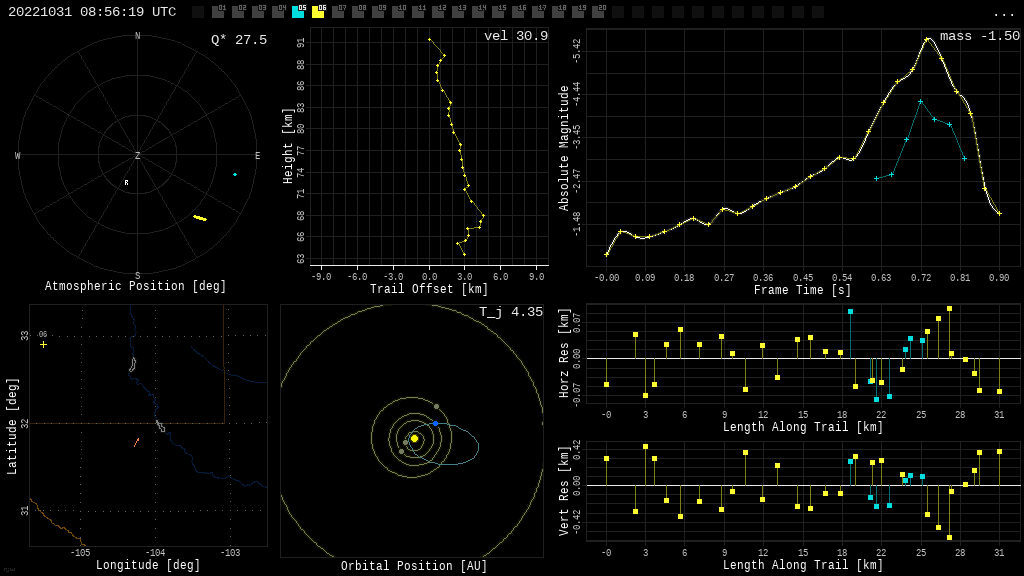Click the yellow Sun in orbital plot
This screenshot has width=1024, height=576.
click(414, 438)
